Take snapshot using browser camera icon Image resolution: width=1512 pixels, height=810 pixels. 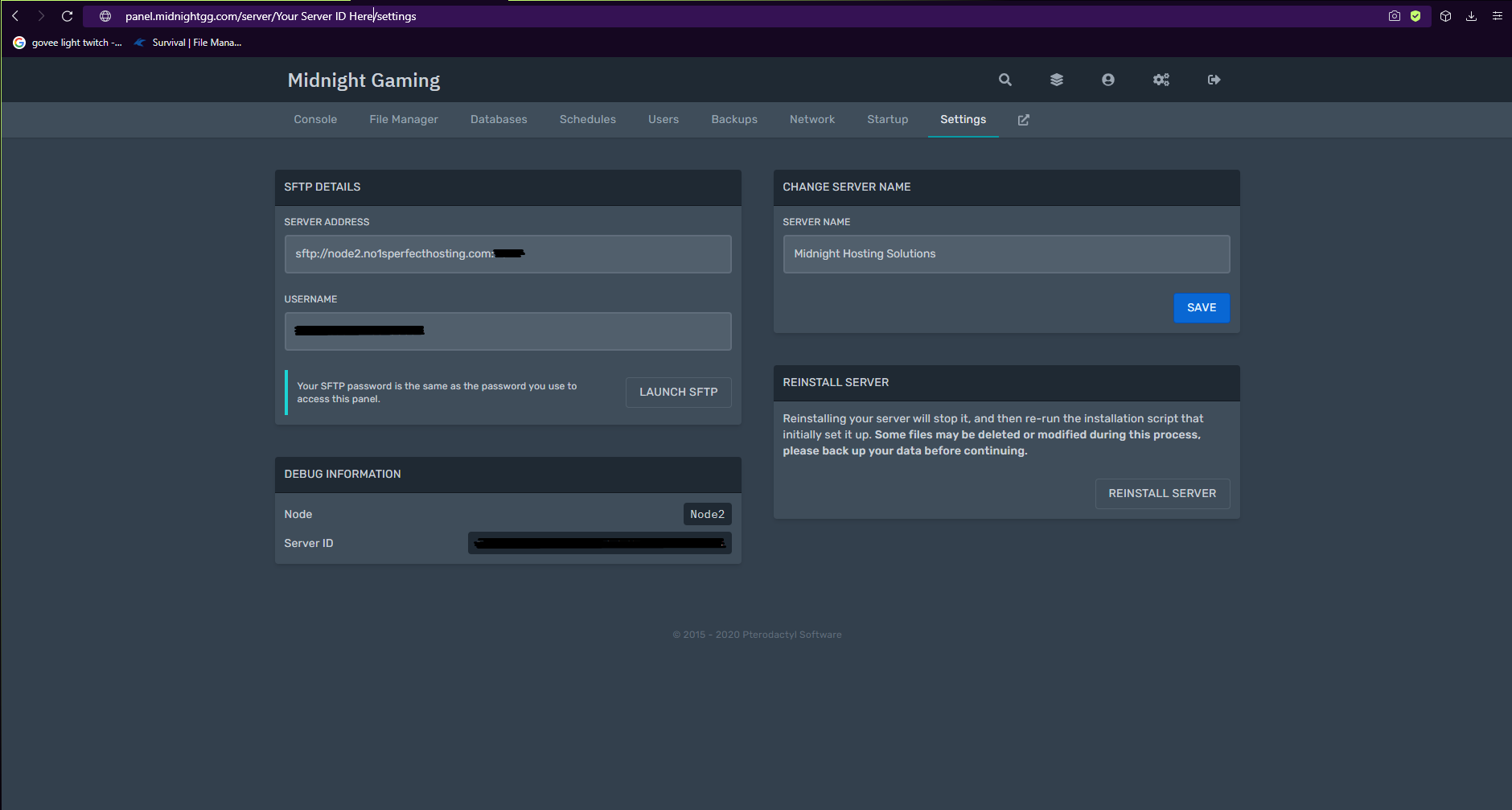pyautogui.click(x=1395, y=16)
